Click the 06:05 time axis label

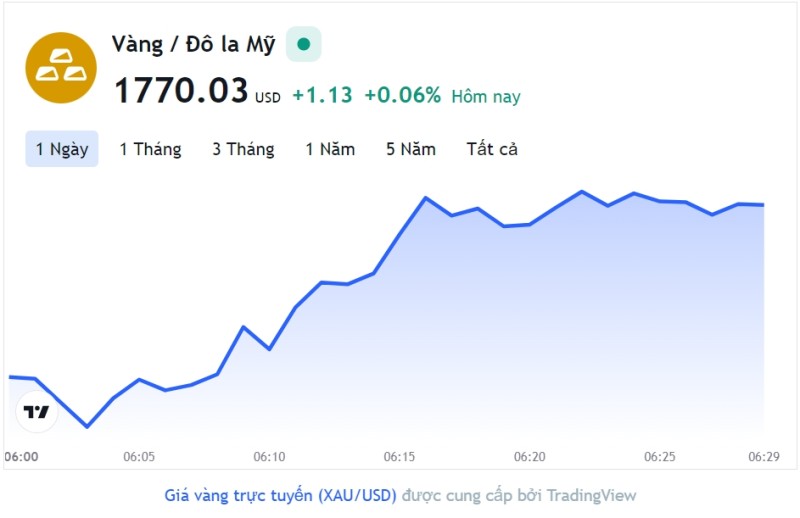139,457
